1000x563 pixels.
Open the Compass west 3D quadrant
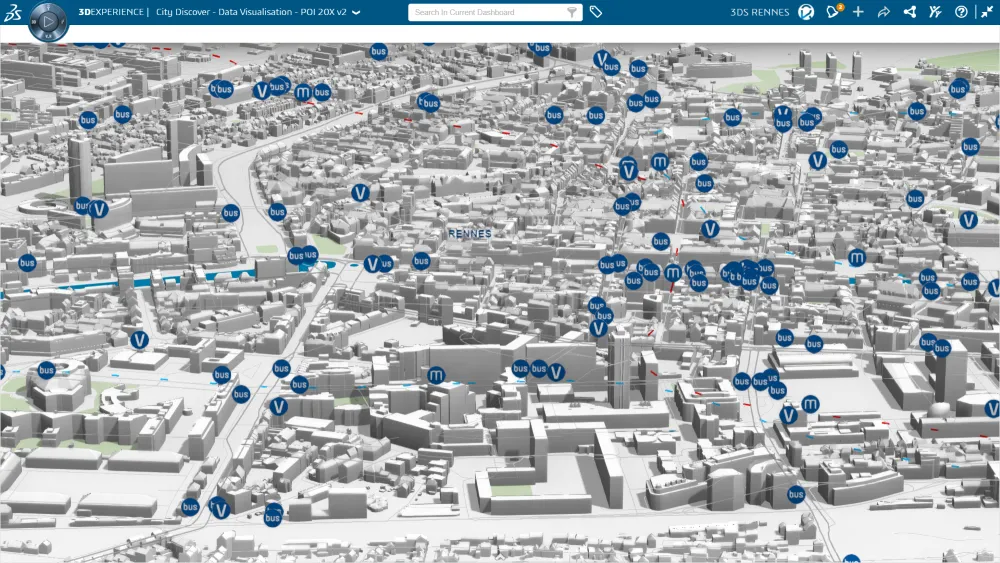(x=34, y=21)
